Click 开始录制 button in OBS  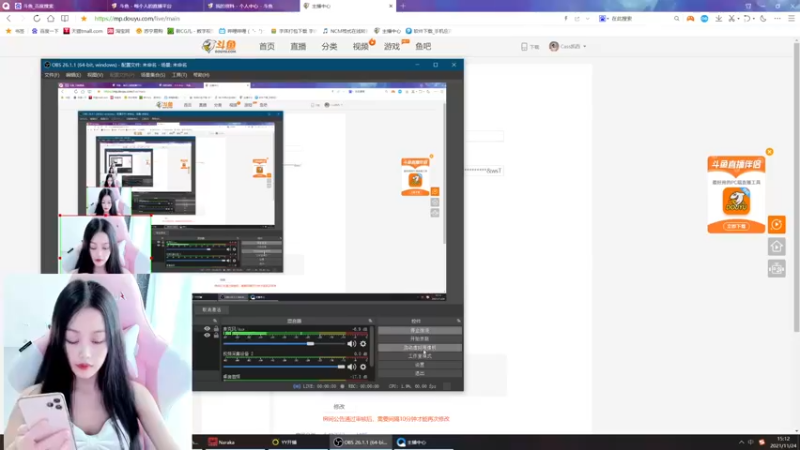click(420, 339)
